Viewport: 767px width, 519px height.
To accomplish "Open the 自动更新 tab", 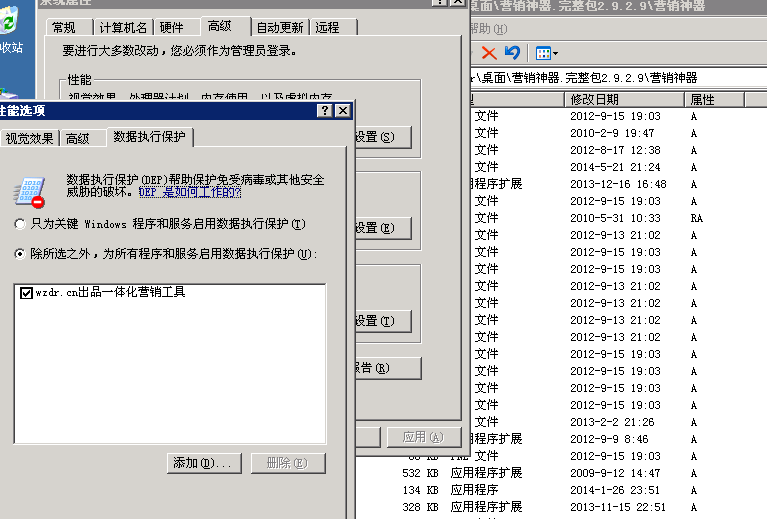I will pyautogui.click(x=280, y=28).
